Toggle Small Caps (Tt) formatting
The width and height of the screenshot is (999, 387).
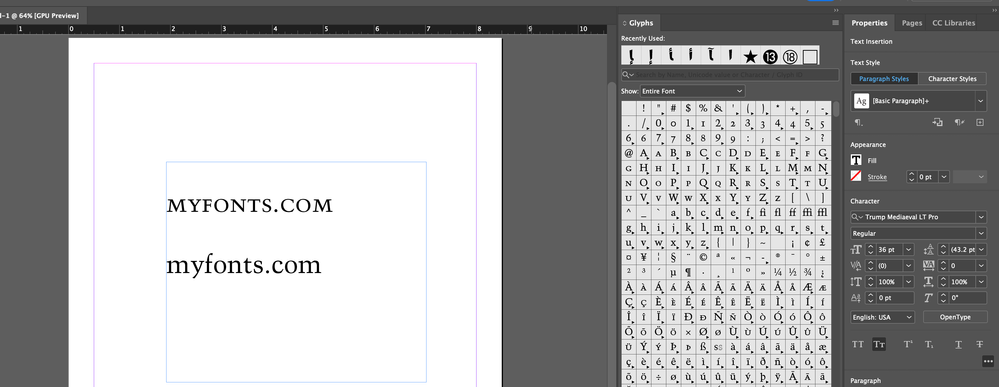(879, 344)
